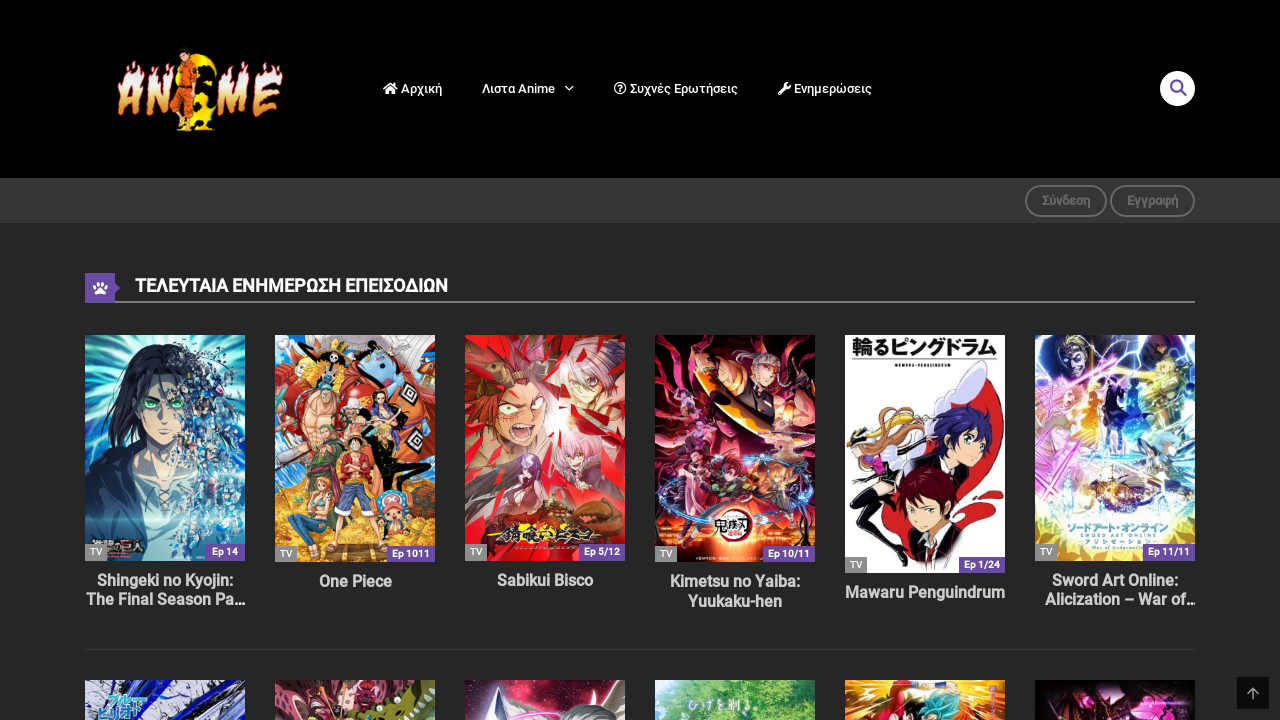The image size is (1280, 720).
Task: Click the Ep 1/24 badge
Action: 982,565
